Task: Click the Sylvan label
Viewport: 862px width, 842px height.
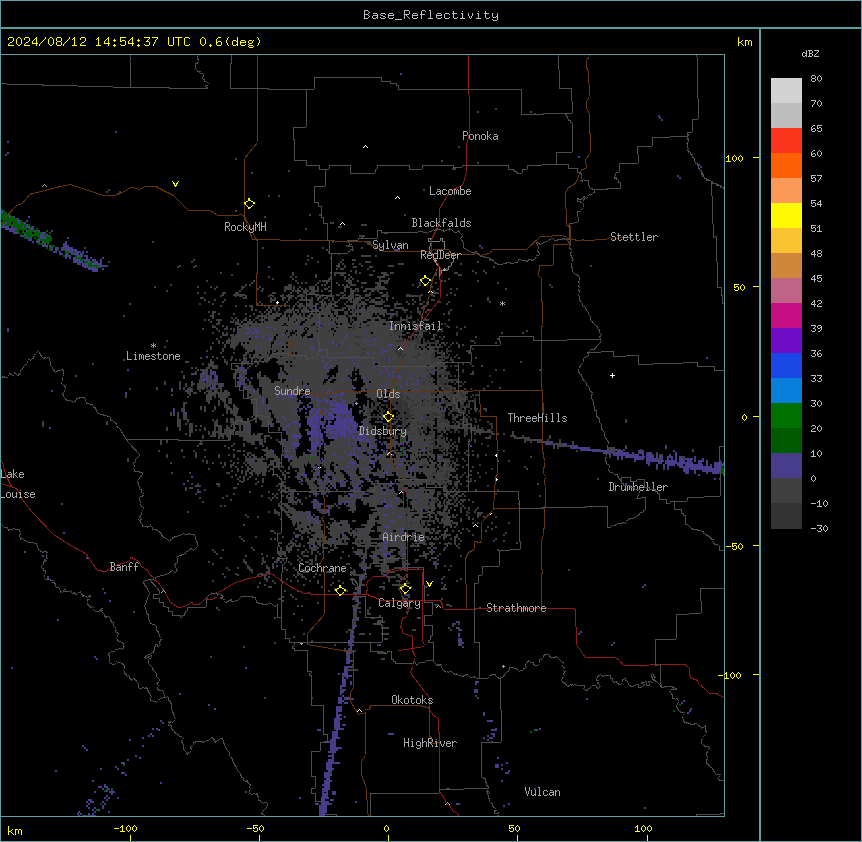Action: pyautogui.click(x=390, y=245)
